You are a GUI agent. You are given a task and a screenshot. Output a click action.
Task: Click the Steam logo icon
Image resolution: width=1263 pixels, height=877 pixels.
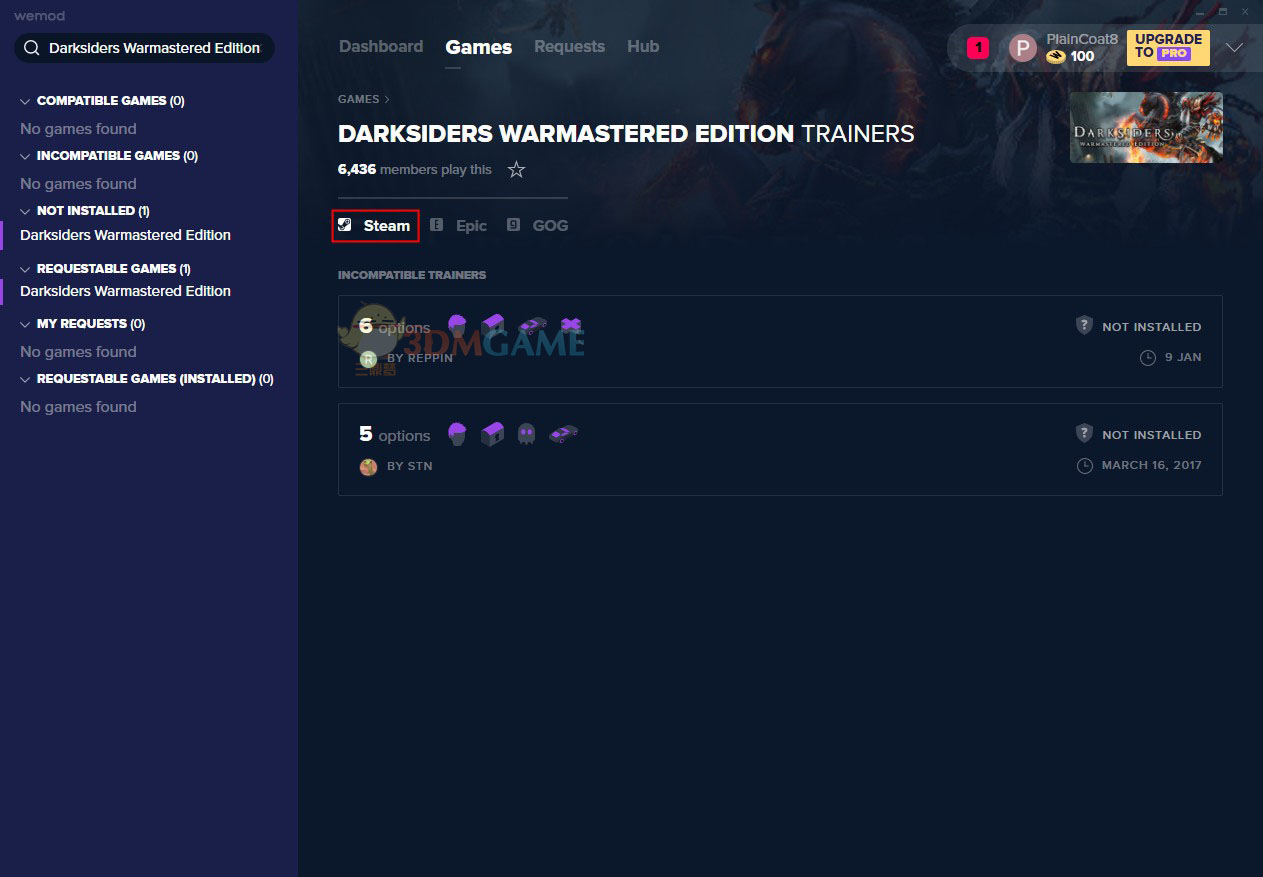click(345, 225)
